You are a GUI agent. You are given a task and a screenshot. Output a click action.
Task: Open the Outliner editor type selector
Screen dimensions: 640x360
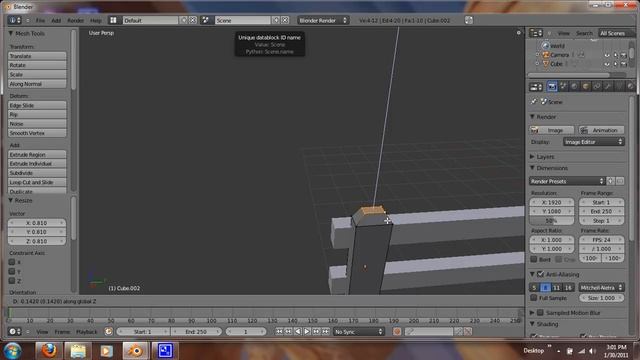(x=536, y=33)
